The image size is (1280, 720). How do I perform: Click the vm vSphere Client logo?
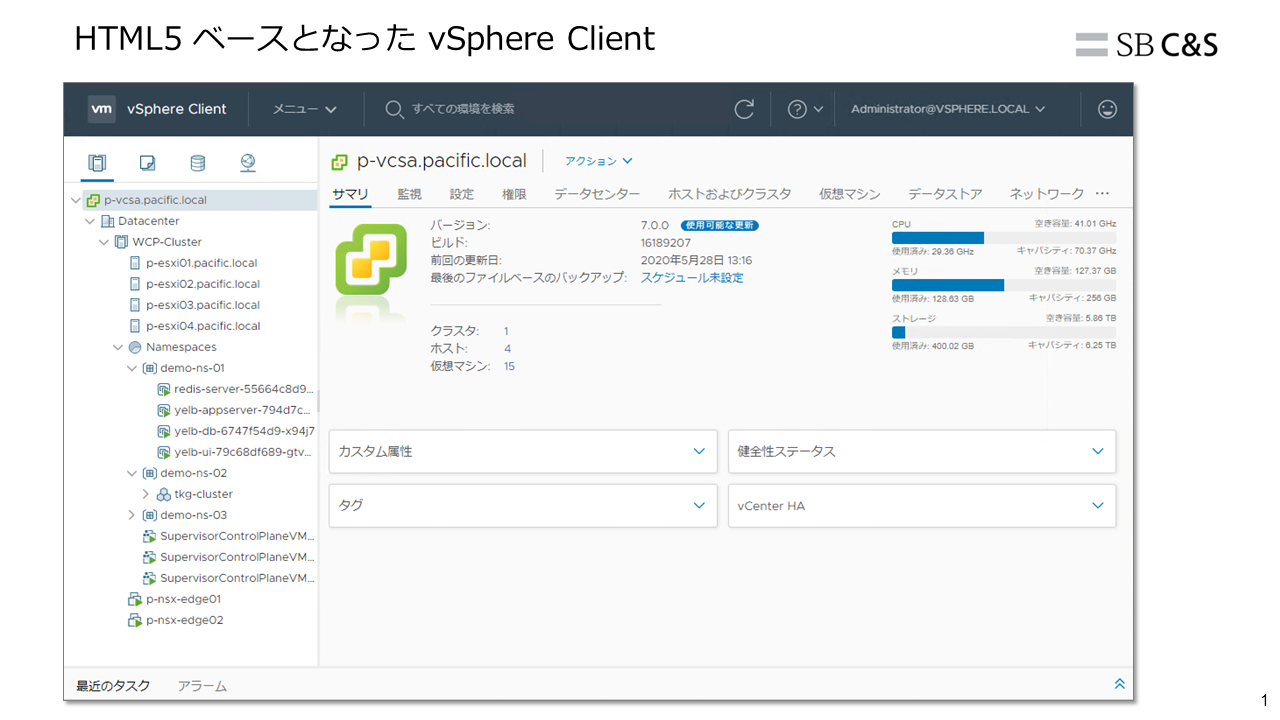(157, 109)
